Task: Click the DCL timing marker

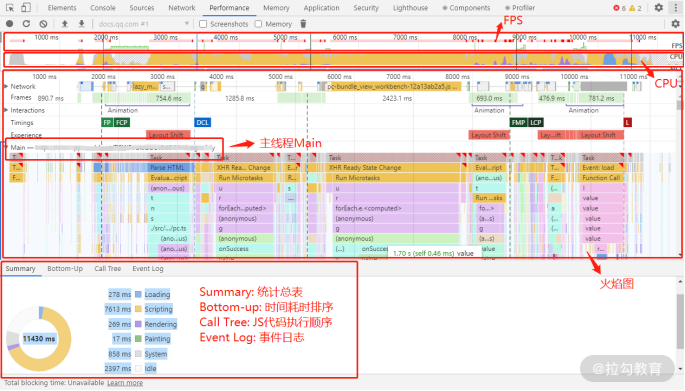Action: tap(202, 122)
